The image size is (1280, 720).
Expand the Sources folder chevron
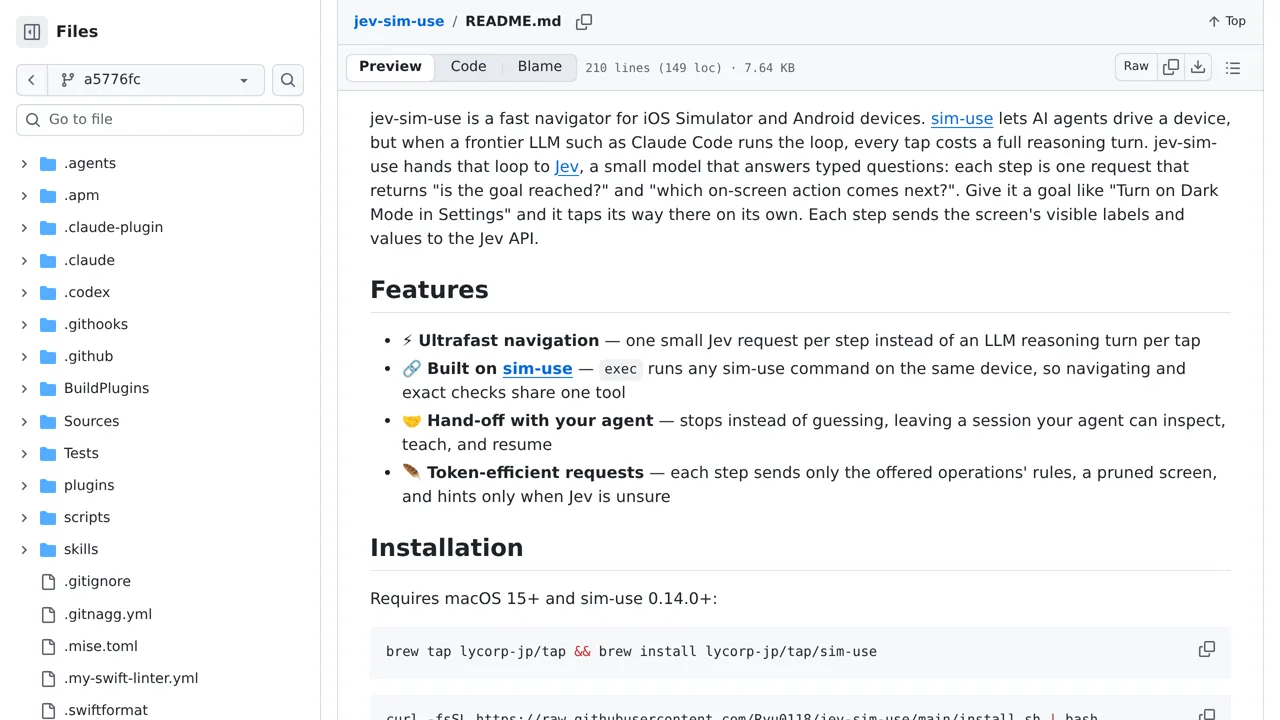pos(24,421)
